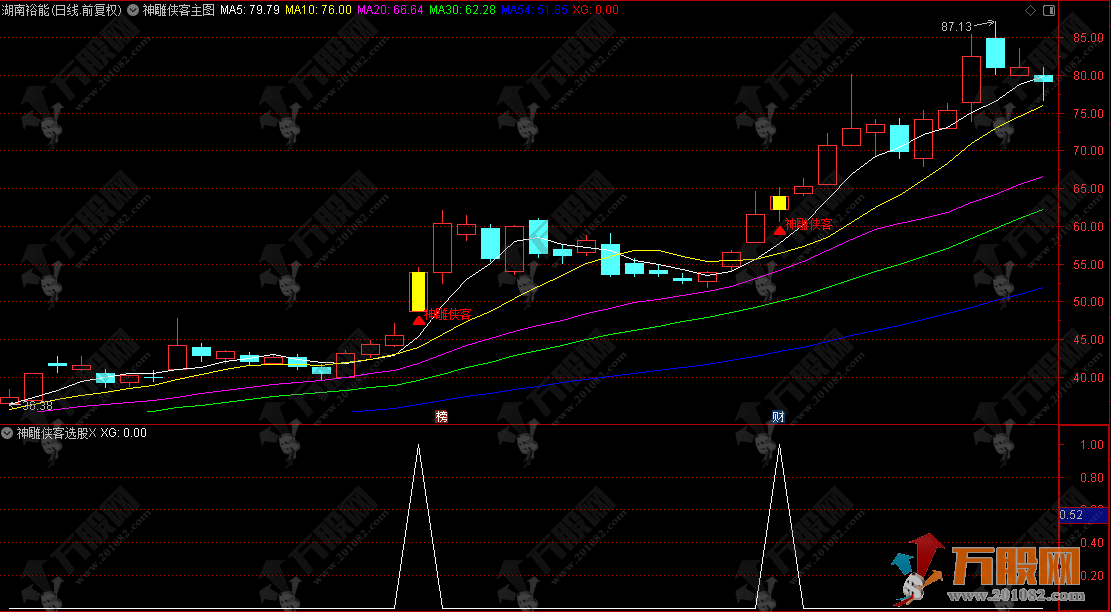Click the 湖南裕能 (日线.前复权) title
The height and width of the screenshot is (612, 1111).
pos(62,10)
